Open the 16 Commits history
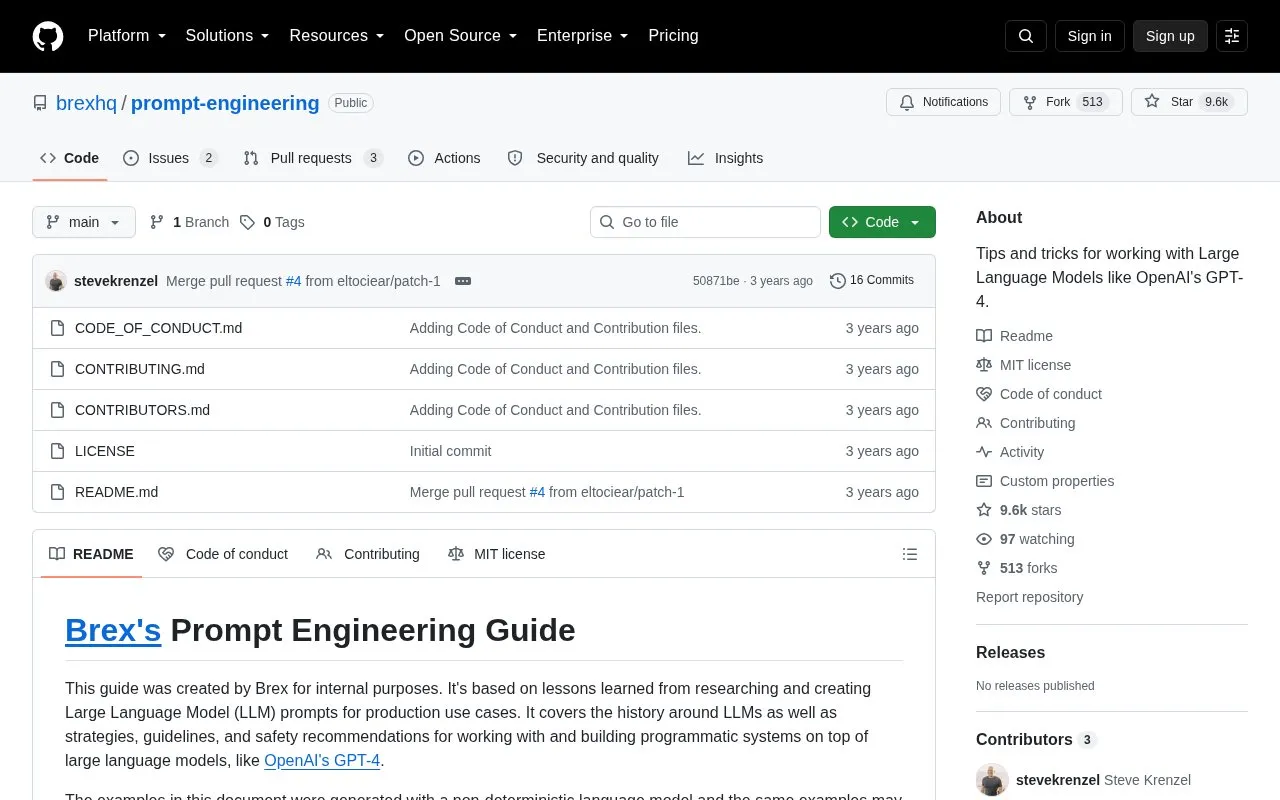 coord(872,281)
